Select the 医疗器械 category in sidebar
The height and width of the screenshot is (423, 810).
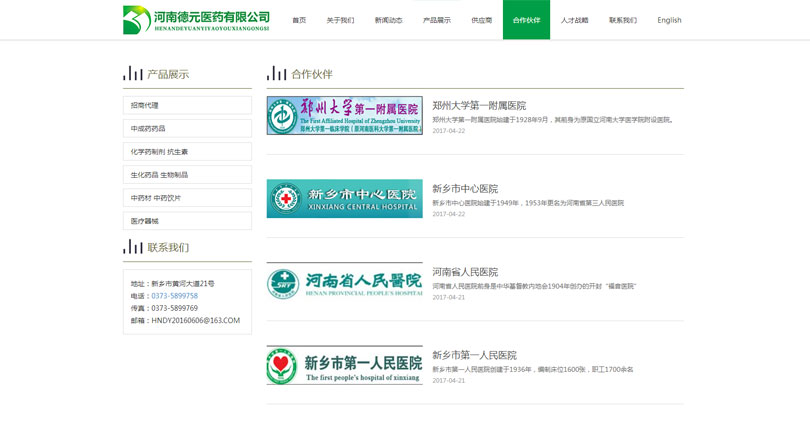coord(187,221)
